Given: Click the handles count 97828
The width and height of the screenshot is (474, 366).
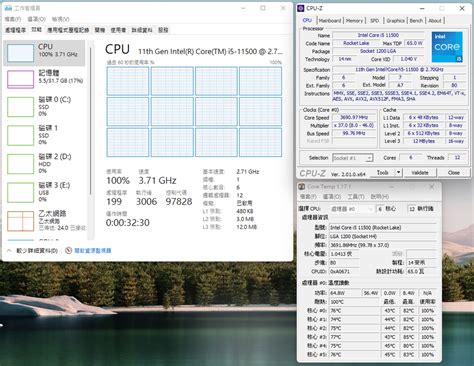Looking at the screenshot, I should click(x=179, y=202).
